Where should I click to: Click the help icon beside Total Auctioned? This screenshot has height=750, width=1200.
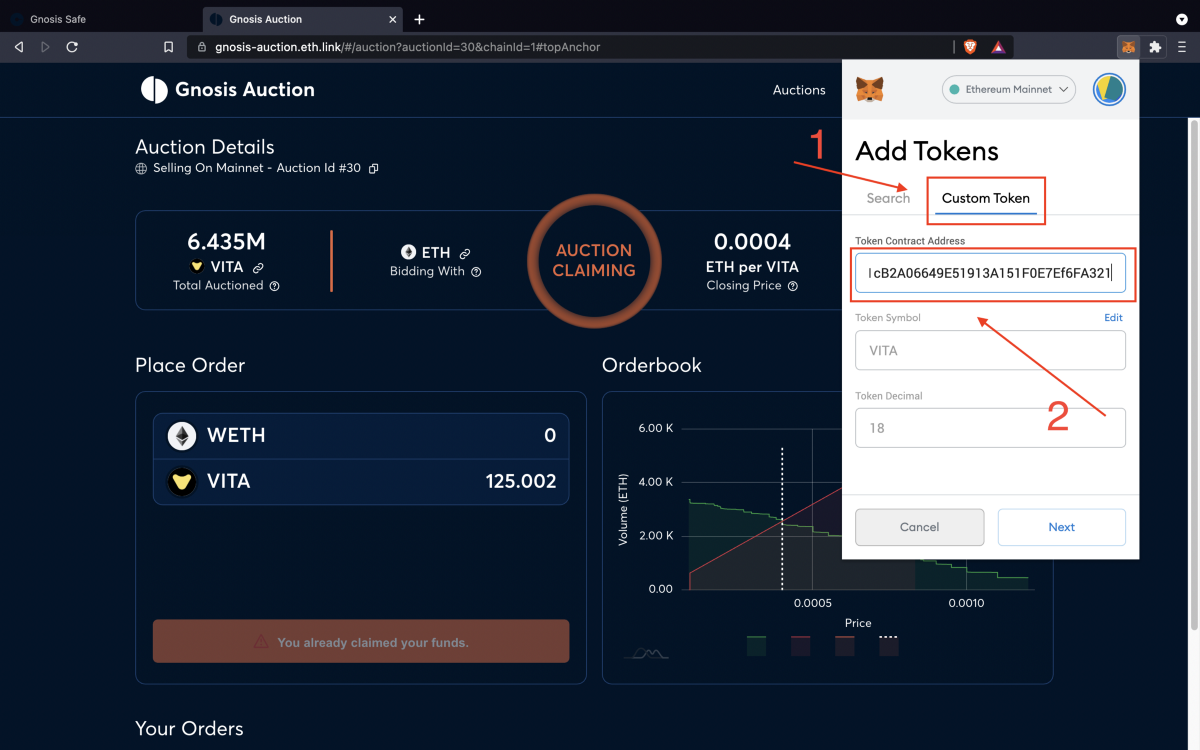(x=274, y=286)
